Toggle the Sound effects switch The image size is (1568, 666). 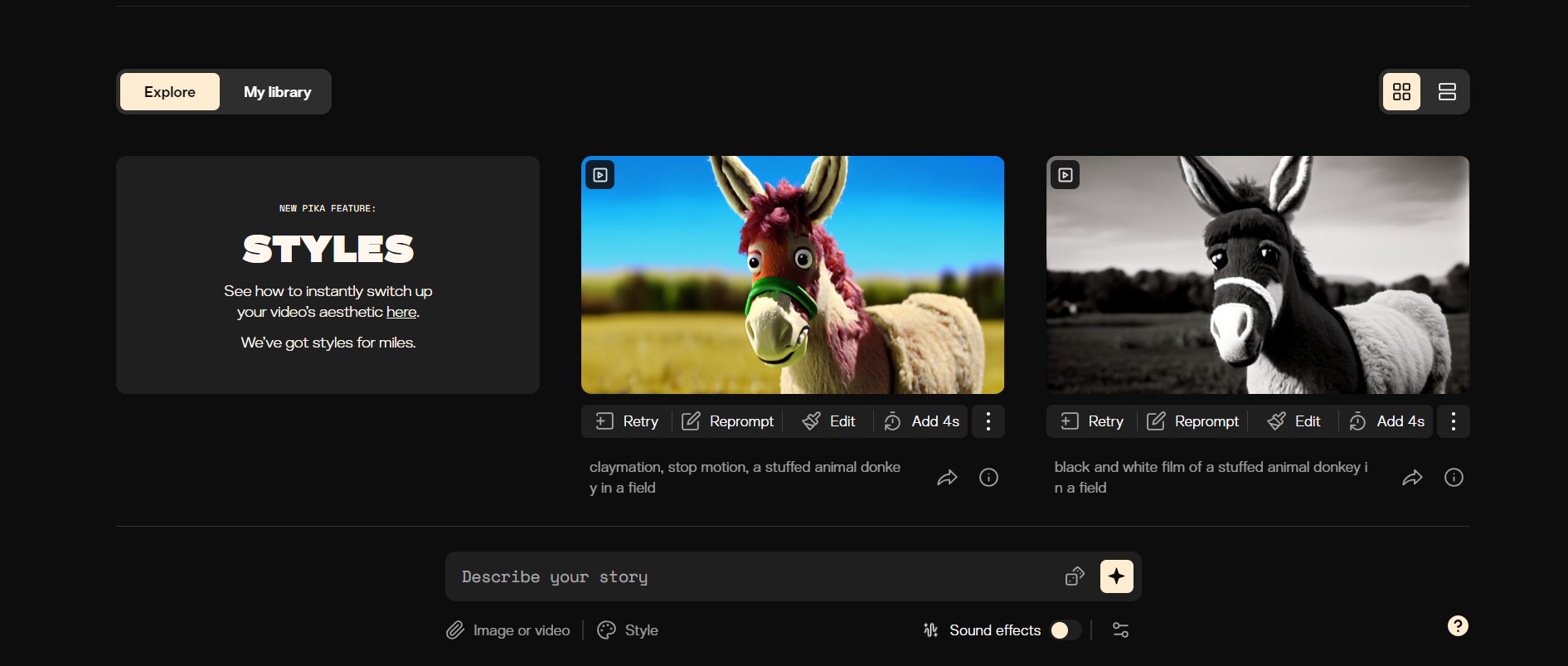[1065, 630]
